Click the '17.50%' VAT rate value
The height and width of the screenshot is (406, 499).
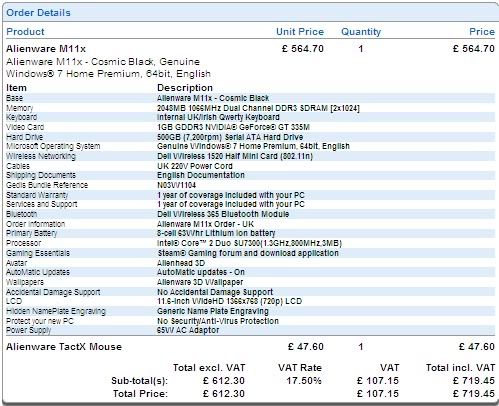[304, 380]
